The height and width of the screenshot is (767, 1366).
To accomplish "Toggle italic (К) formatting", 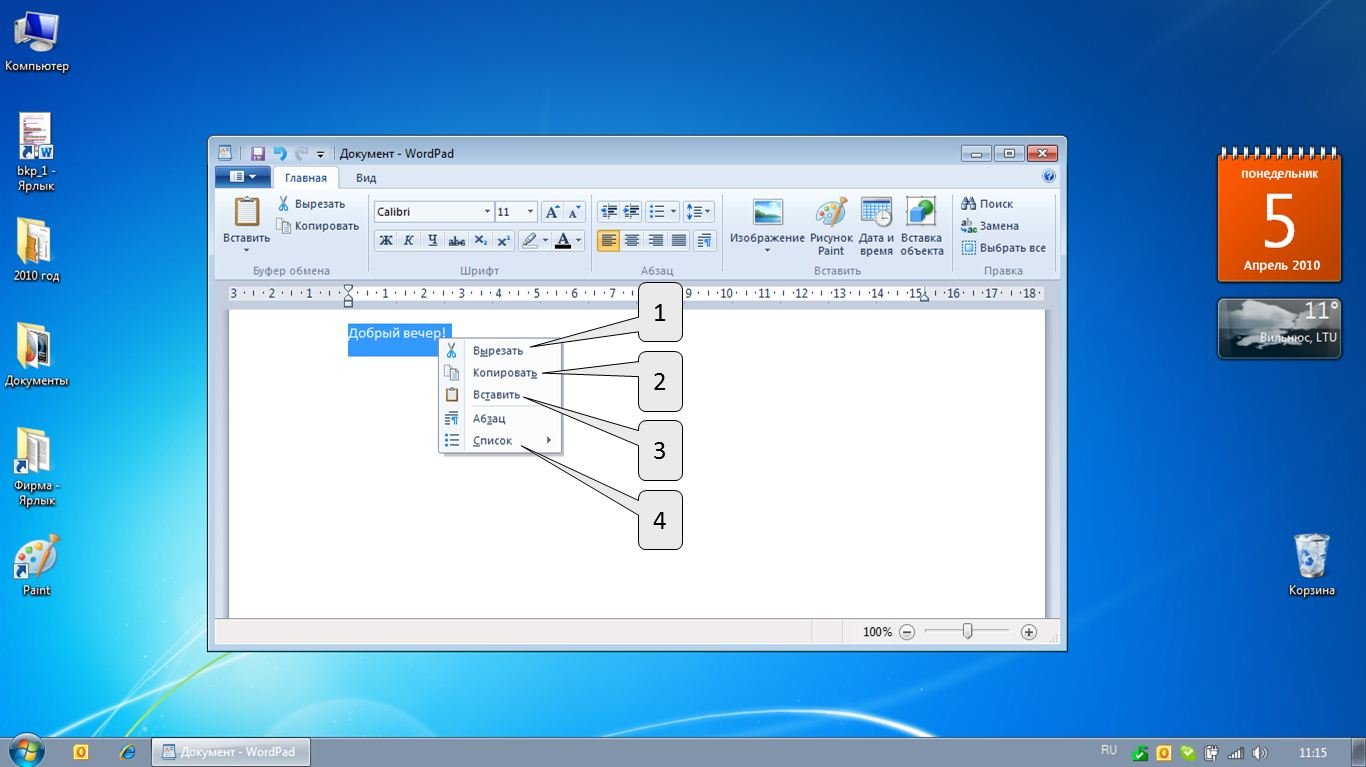I will tap(409, 241).
